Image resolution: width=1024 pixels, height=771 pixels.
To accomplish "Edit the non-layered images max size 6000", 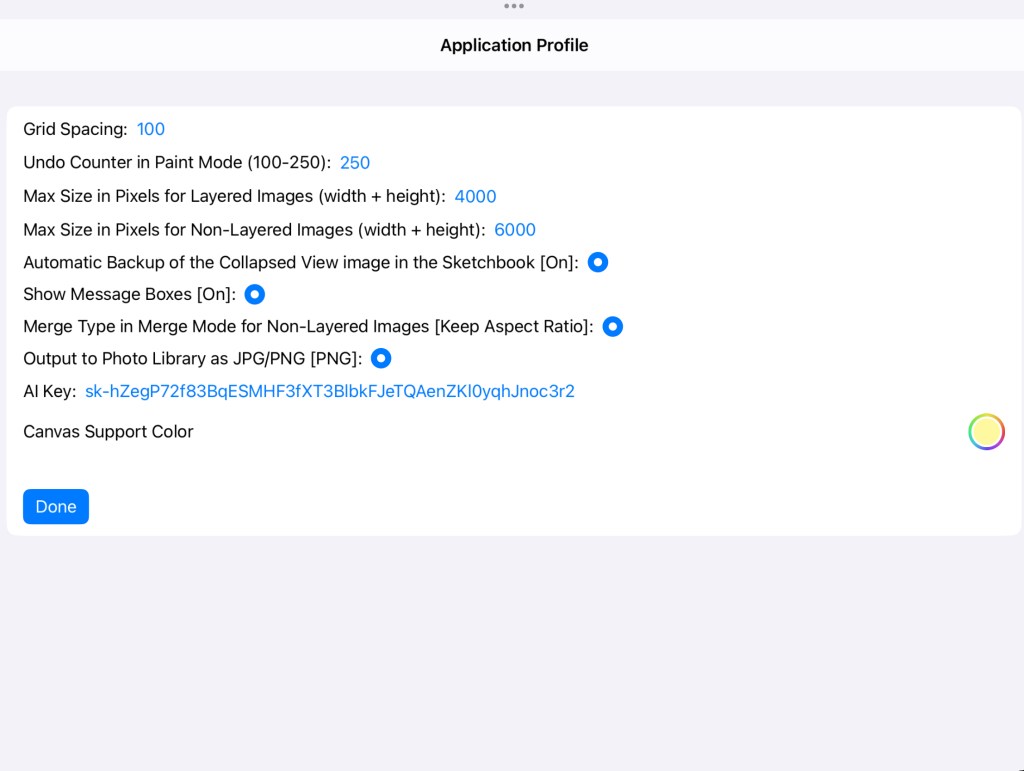I will coord(515,230).
